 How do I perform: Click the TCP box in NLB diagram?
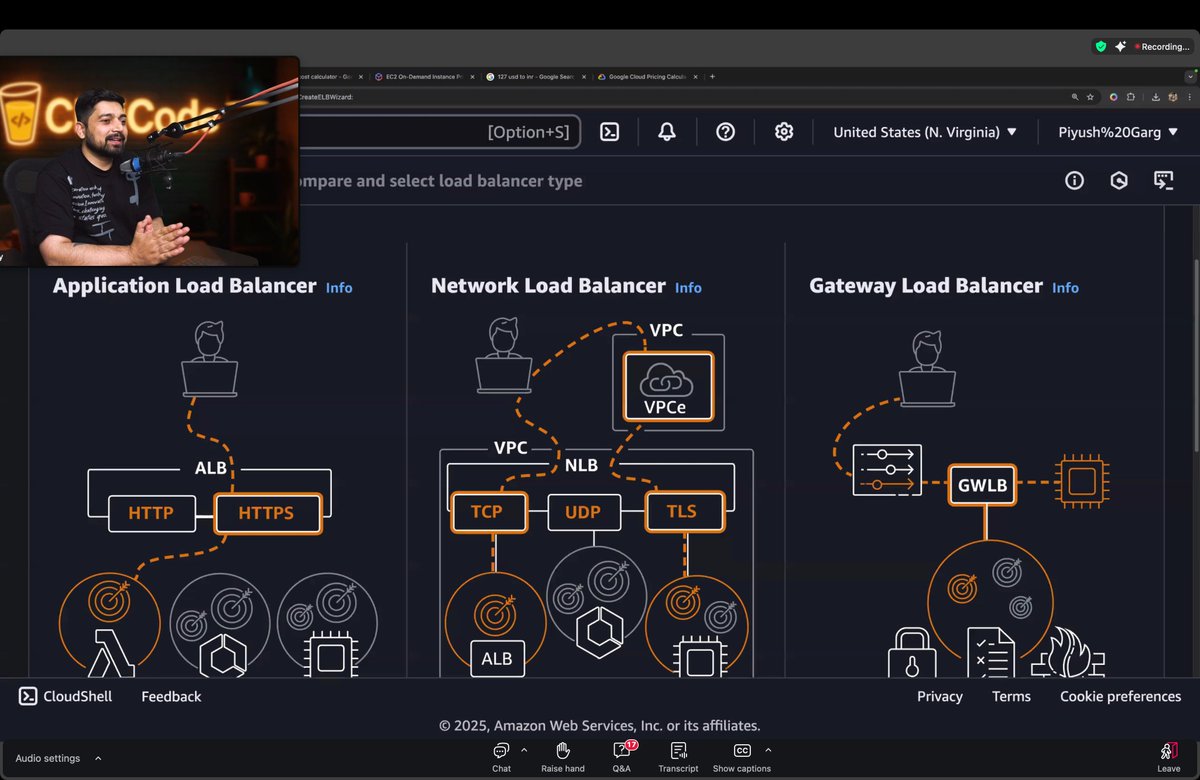coord(487,512)
